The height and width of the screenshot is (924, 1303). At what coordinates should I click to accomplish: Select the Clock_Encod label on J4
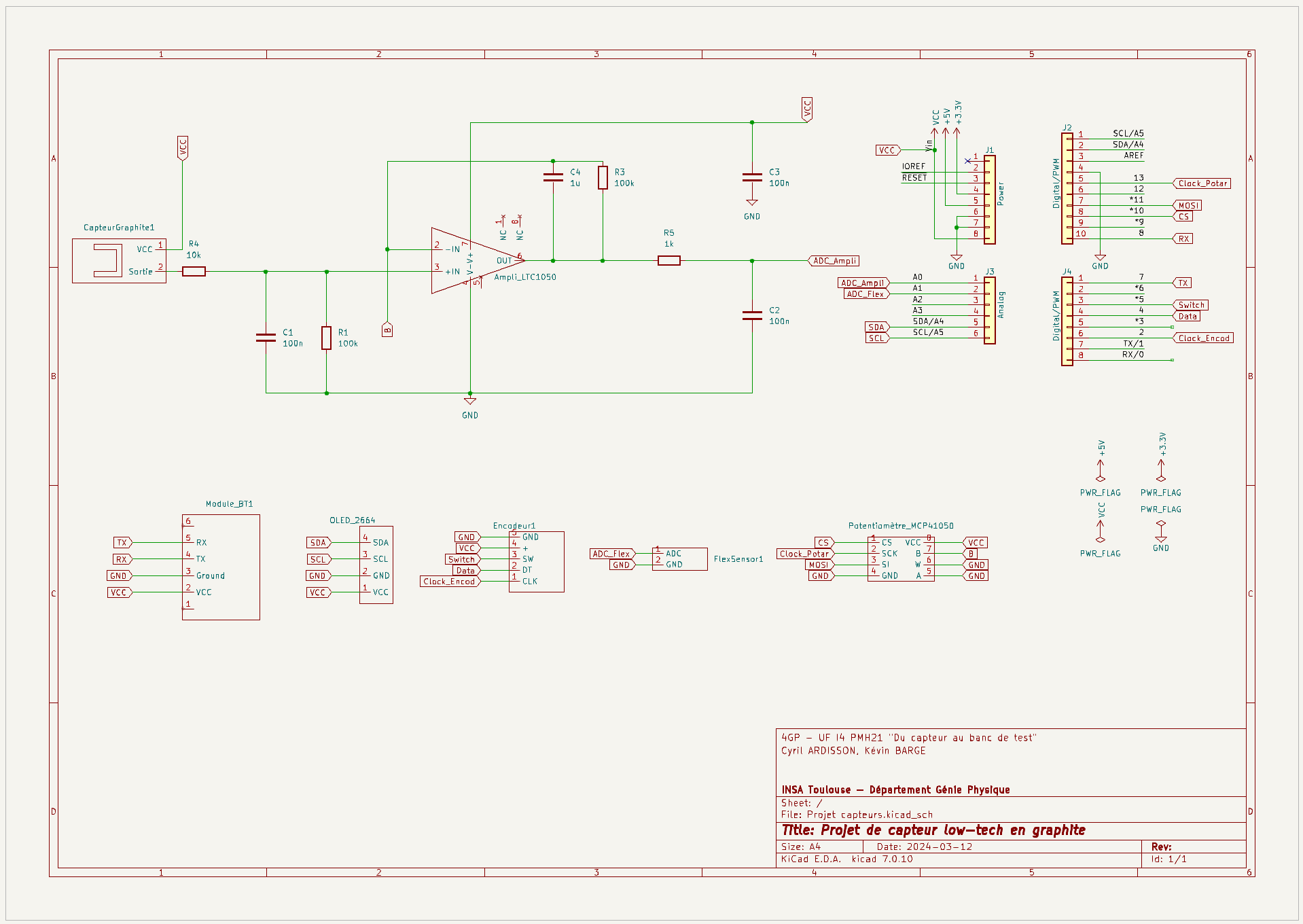point(1203,338)
